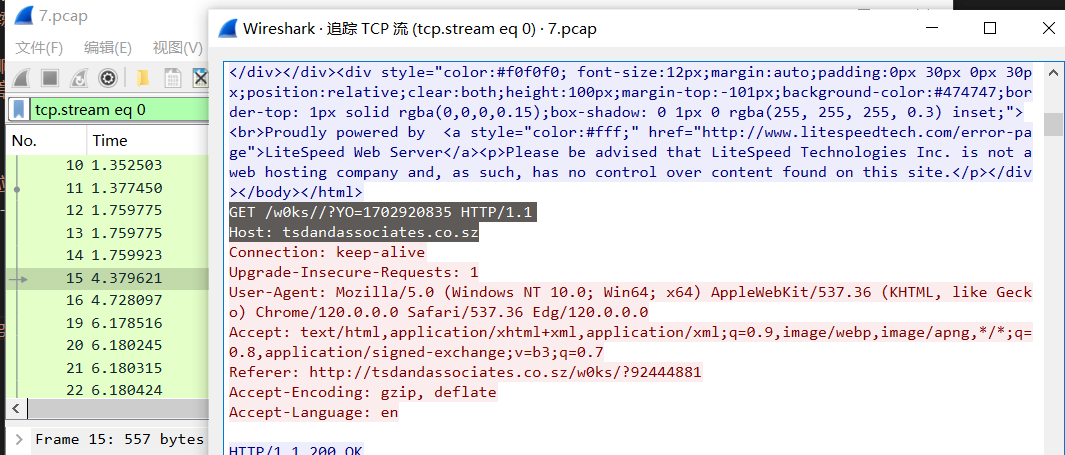1065x455 pixels.
Task: Open the 文件(F) menu
Action: pyautogui.click(x=39, y=47)
